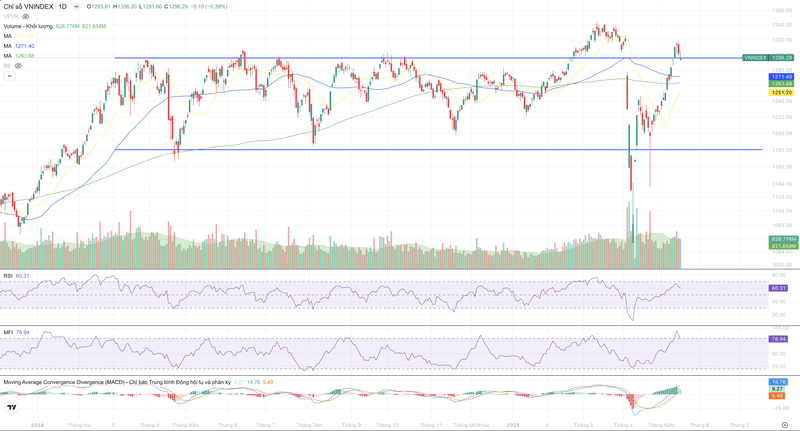Image resolution: width=800 pixels, height=431 pixels.
Task: Click the 1140.00 price axis label
Action: point(782,184)
